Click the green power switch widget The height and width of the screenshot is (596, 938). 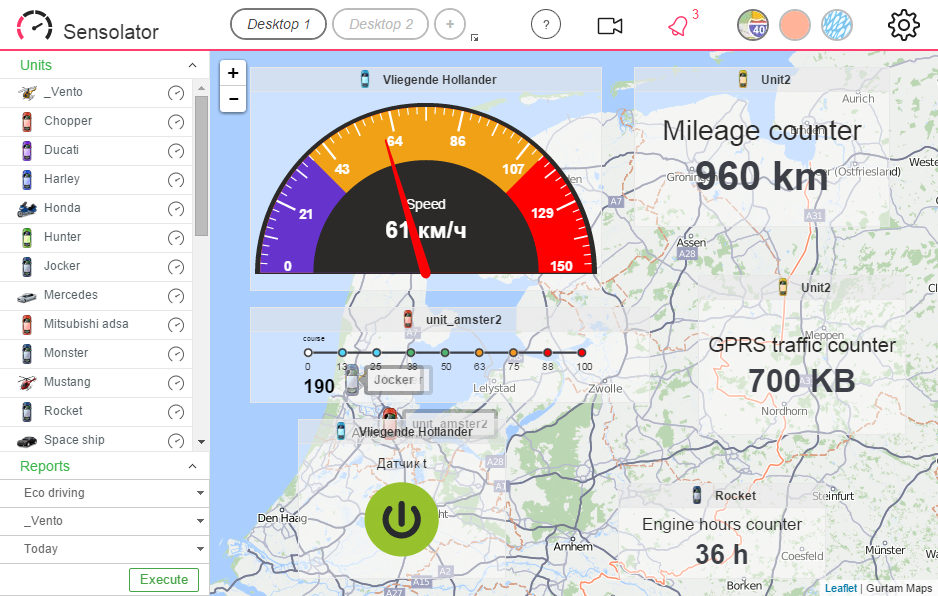pyautogui.click(x=402, y=519)
